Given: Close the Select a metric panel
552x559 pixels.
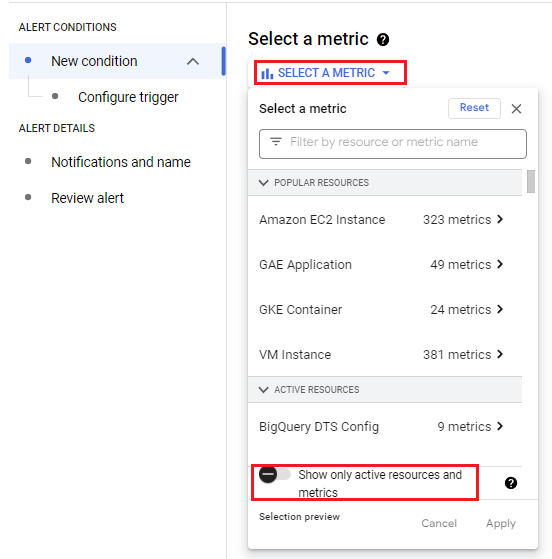Looking at the screenshot, I should tap(516, 109).
